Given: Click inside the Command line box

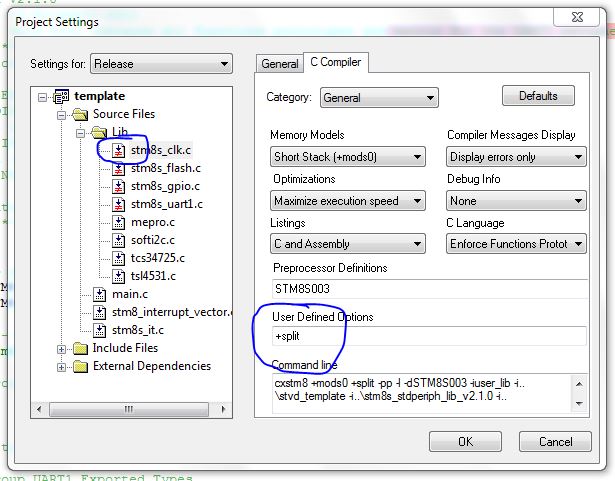Looking at the screenshot, I should [422, 393].
